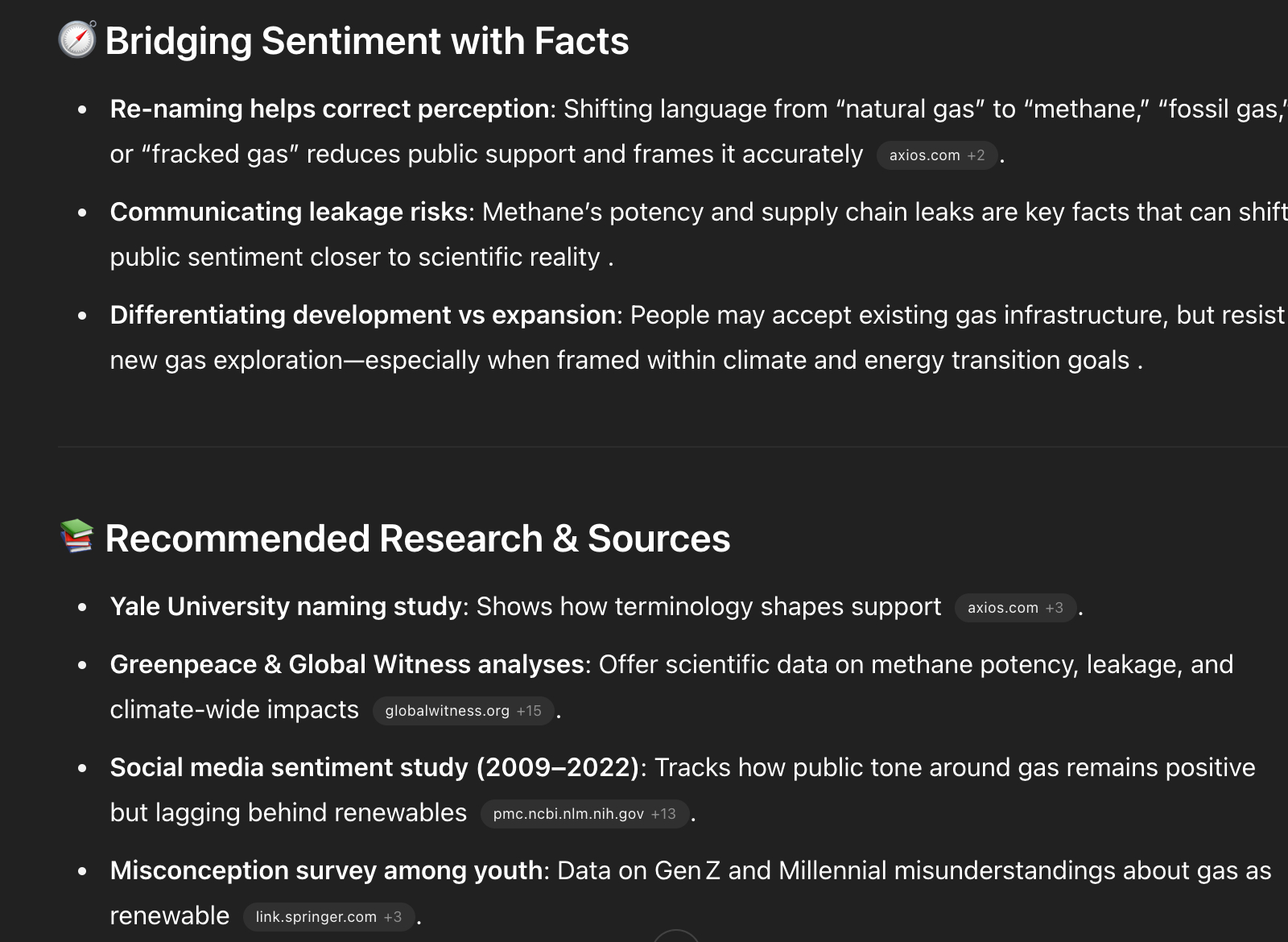The width and height of the screenshot is (1288, 942).
Task: Open the globalwitness.org +15 source chip
Action: [463, 711]
